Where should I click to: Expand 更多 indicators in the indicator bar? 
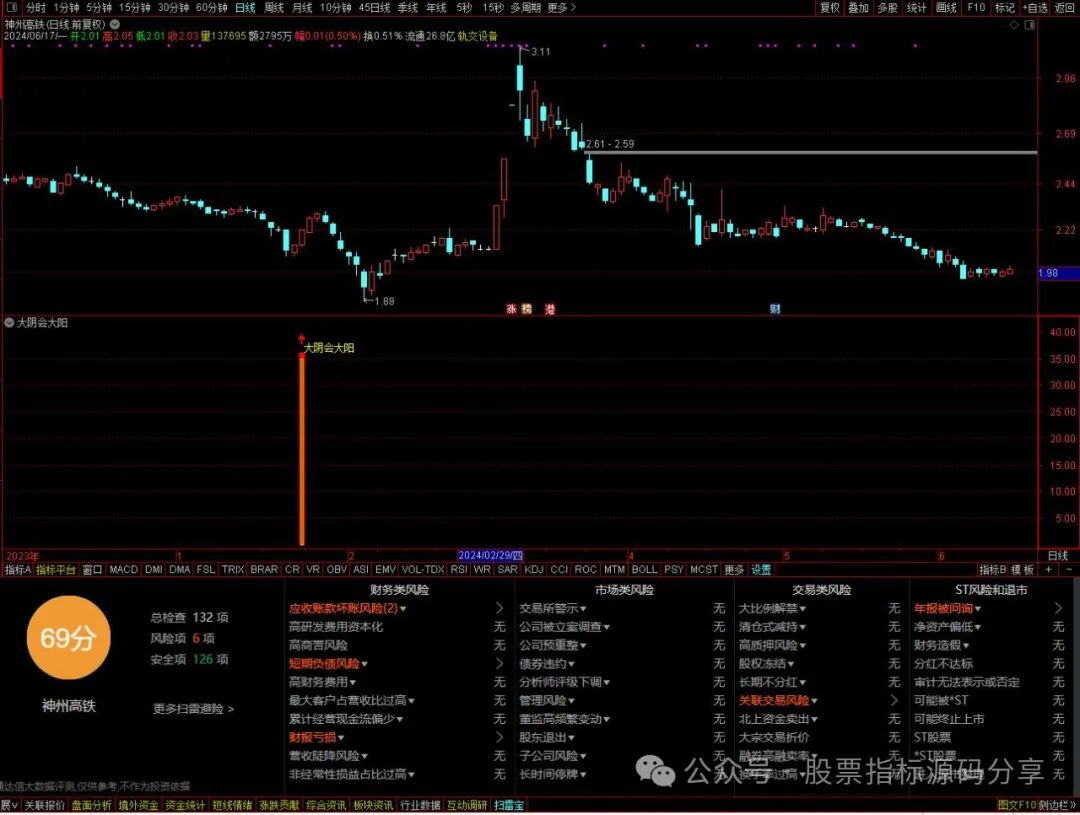734,570
